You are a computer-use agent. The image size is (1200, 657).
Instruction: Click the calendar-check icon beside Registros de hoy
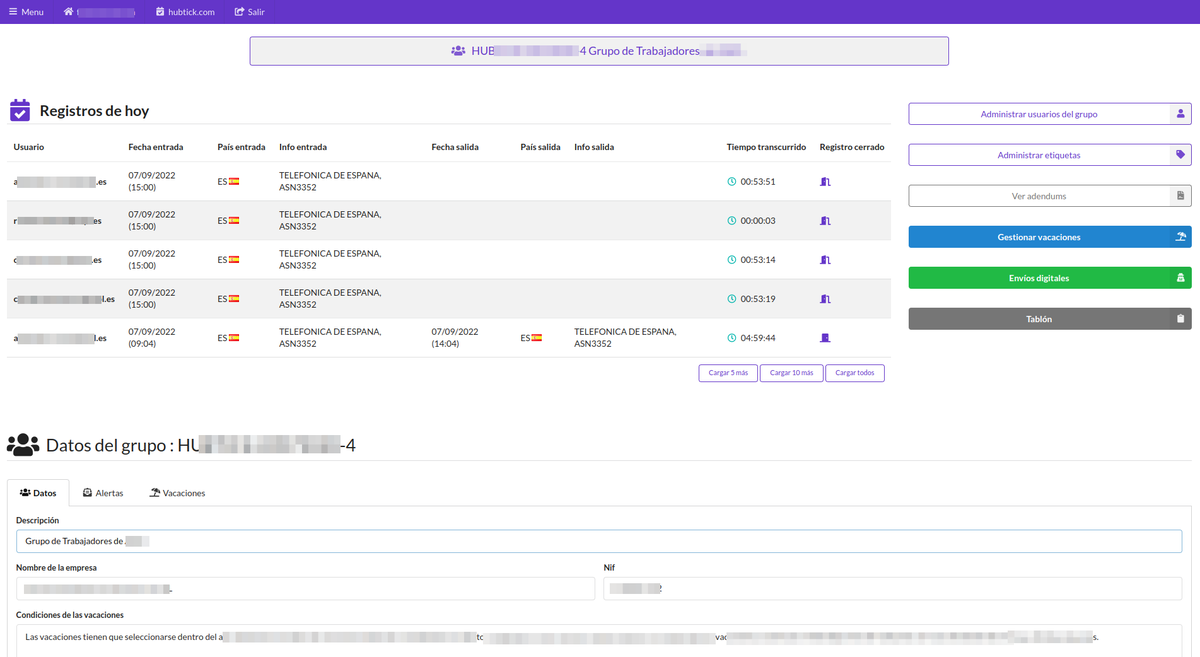(x=20, y=110)
